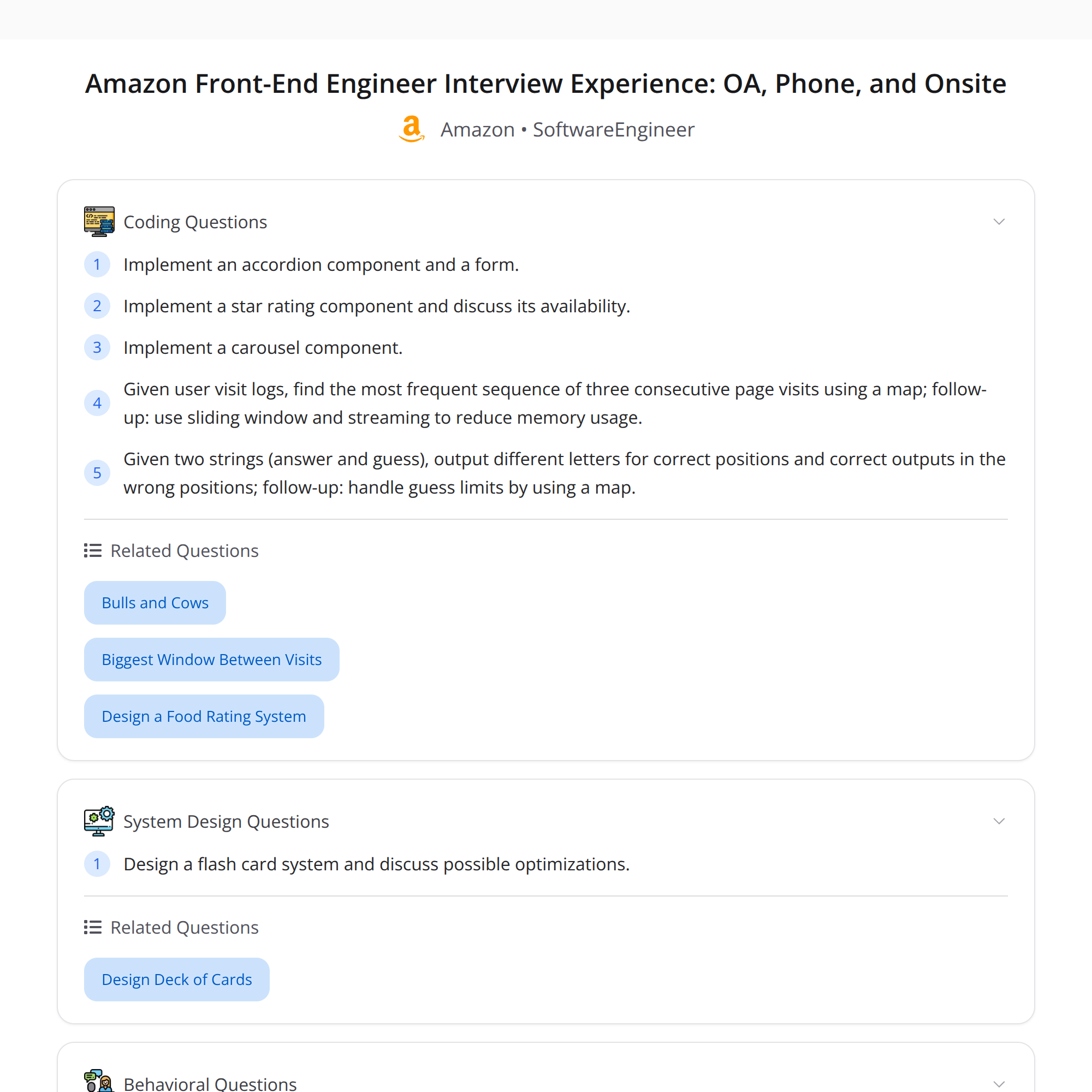Select the carousel component question text
Image resolution: width=1092 pixels, height=1092 pixels.
pyautogui.click(x=263, y=347)
